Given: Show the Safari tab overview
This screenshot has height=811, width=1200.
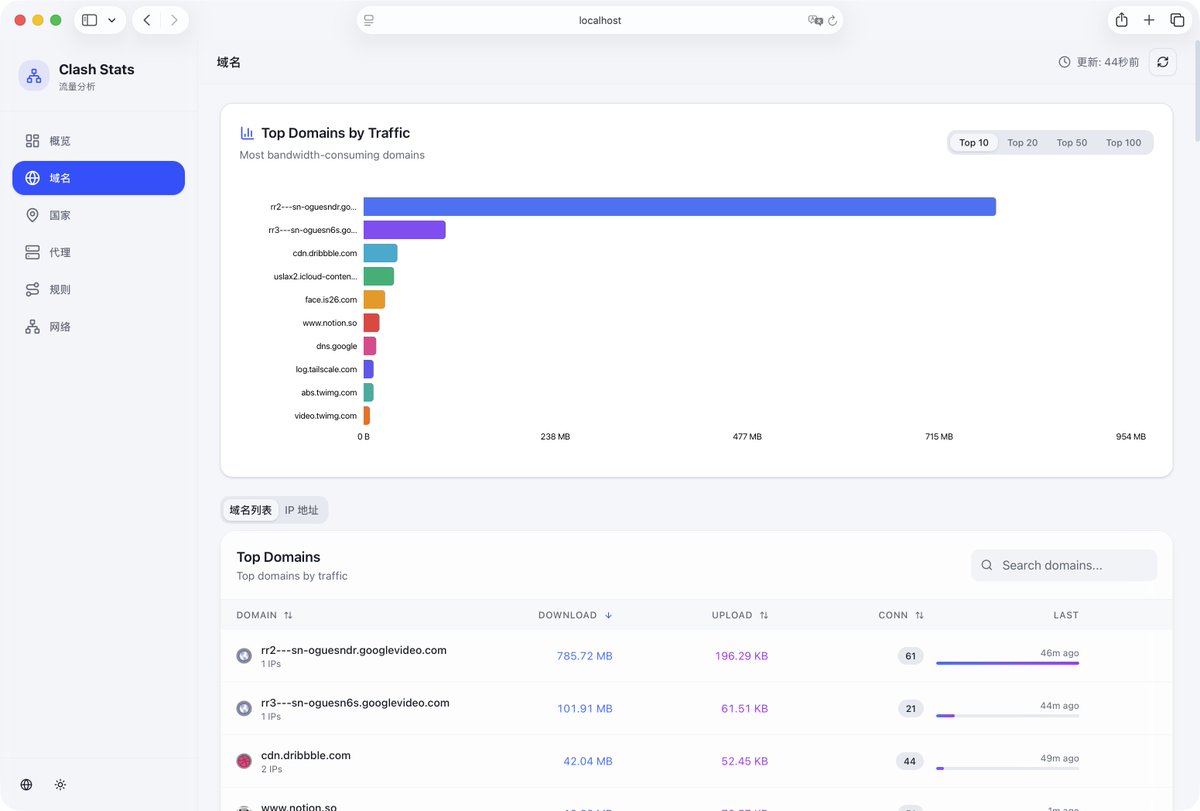Looking at the screenshot, I should point(1177,20).
